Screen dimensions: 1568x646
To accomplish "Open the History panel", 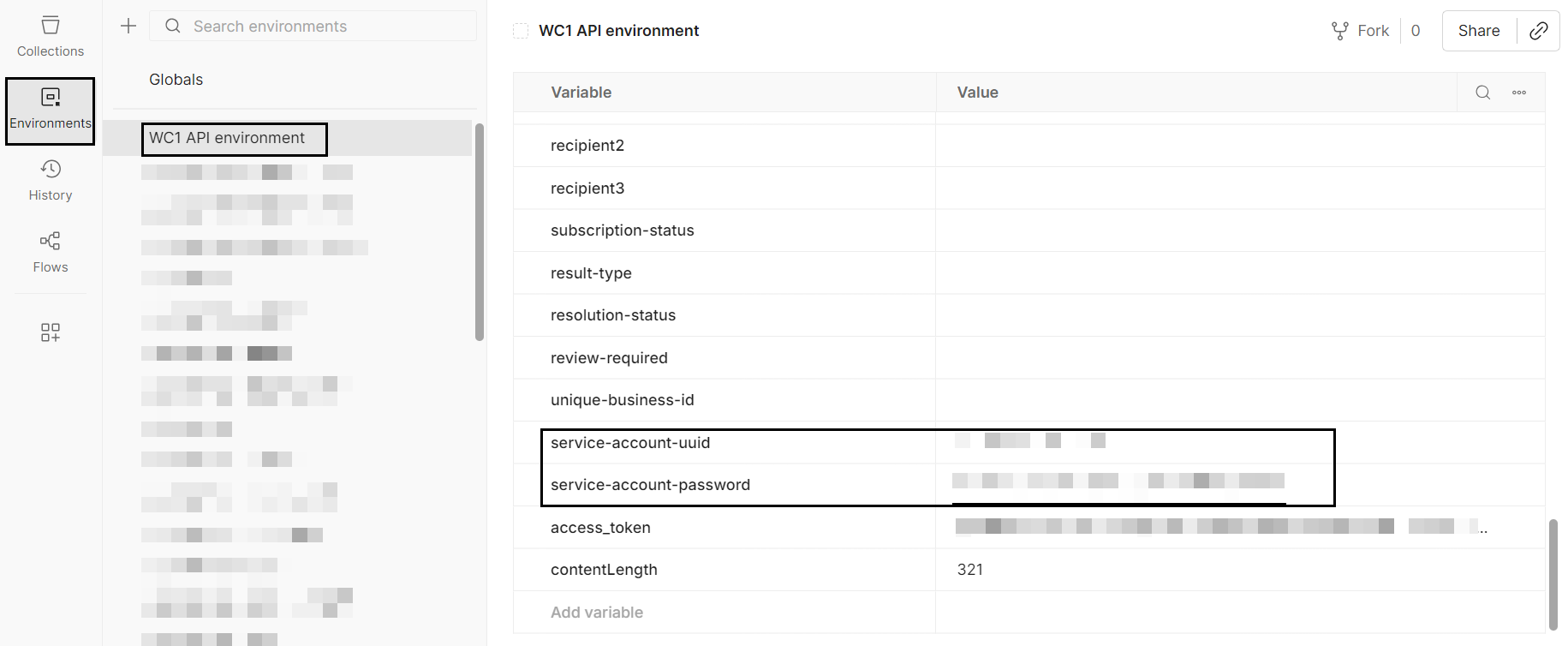I will pyautogui.click(x=50, y=180).
